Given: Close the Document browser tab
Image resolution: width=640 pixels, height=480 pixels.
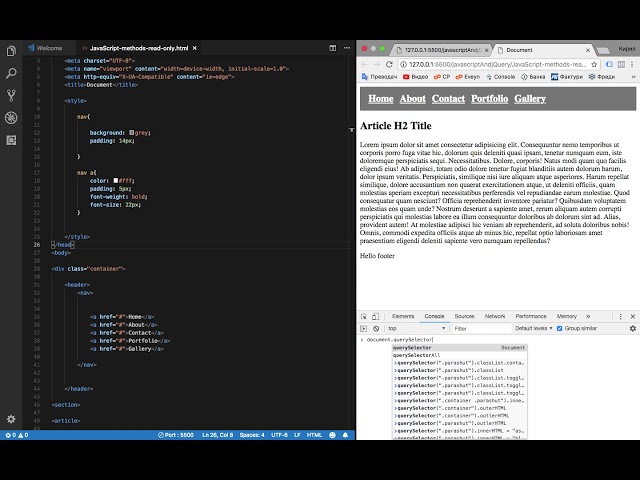Looking at the screenshot, I should (x=588, y=50).
